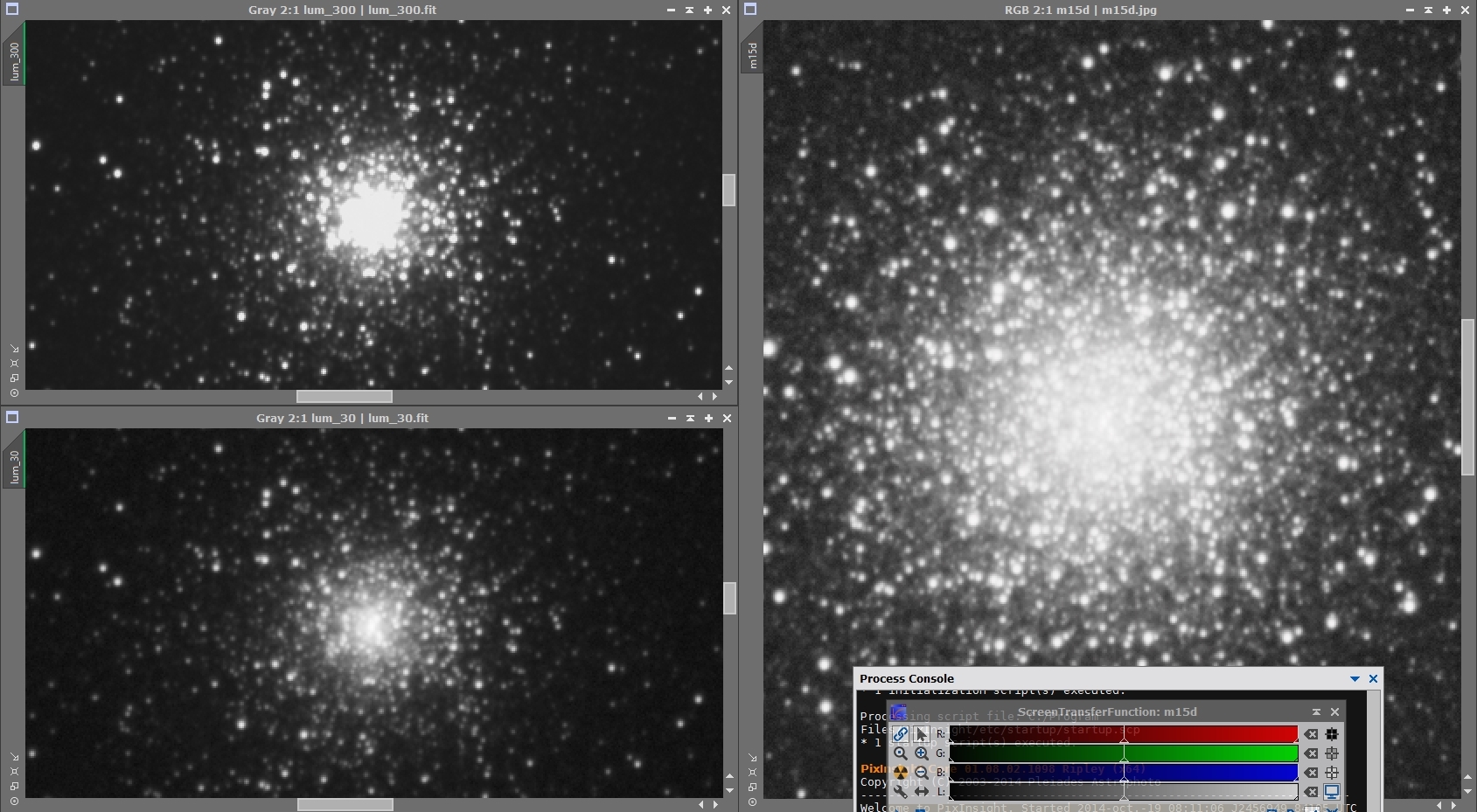1477x812 pixels.
Task: Click the diagonal arrow icon in lum_30 window
Action: [14, 756]
